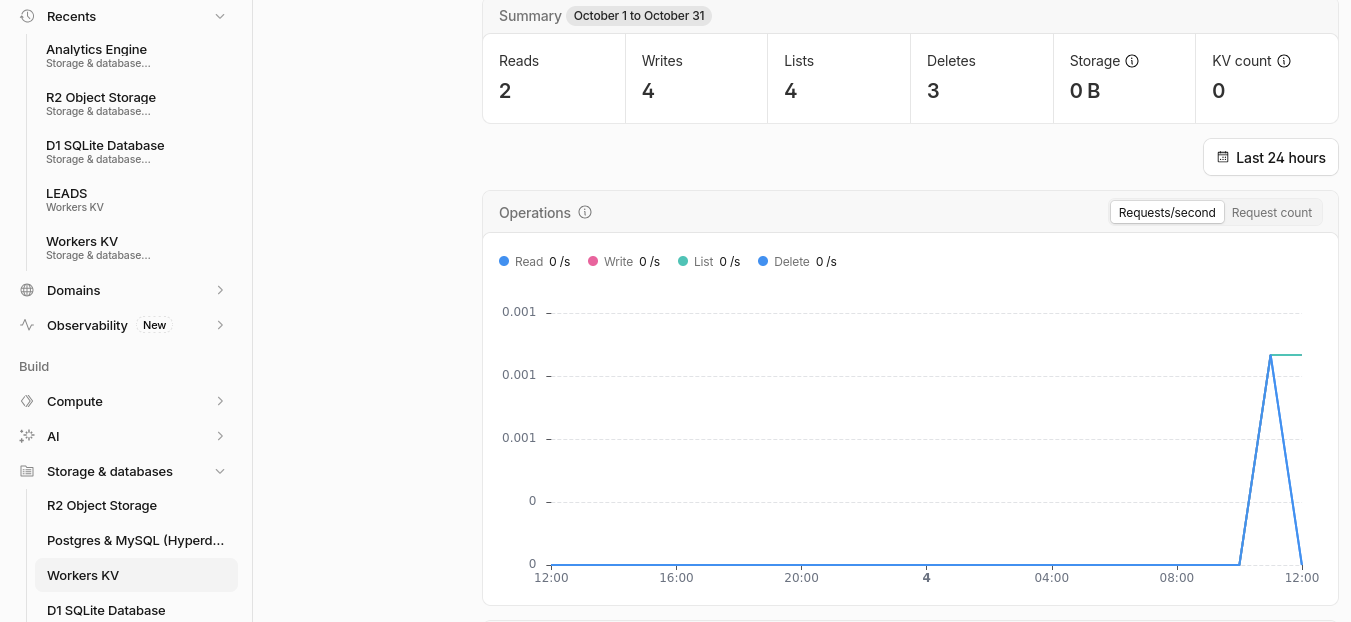The width and height of the screenshot is (1351, 622).
Task: Switch chart to Requests/second
Action: (x=1167, y=212)
